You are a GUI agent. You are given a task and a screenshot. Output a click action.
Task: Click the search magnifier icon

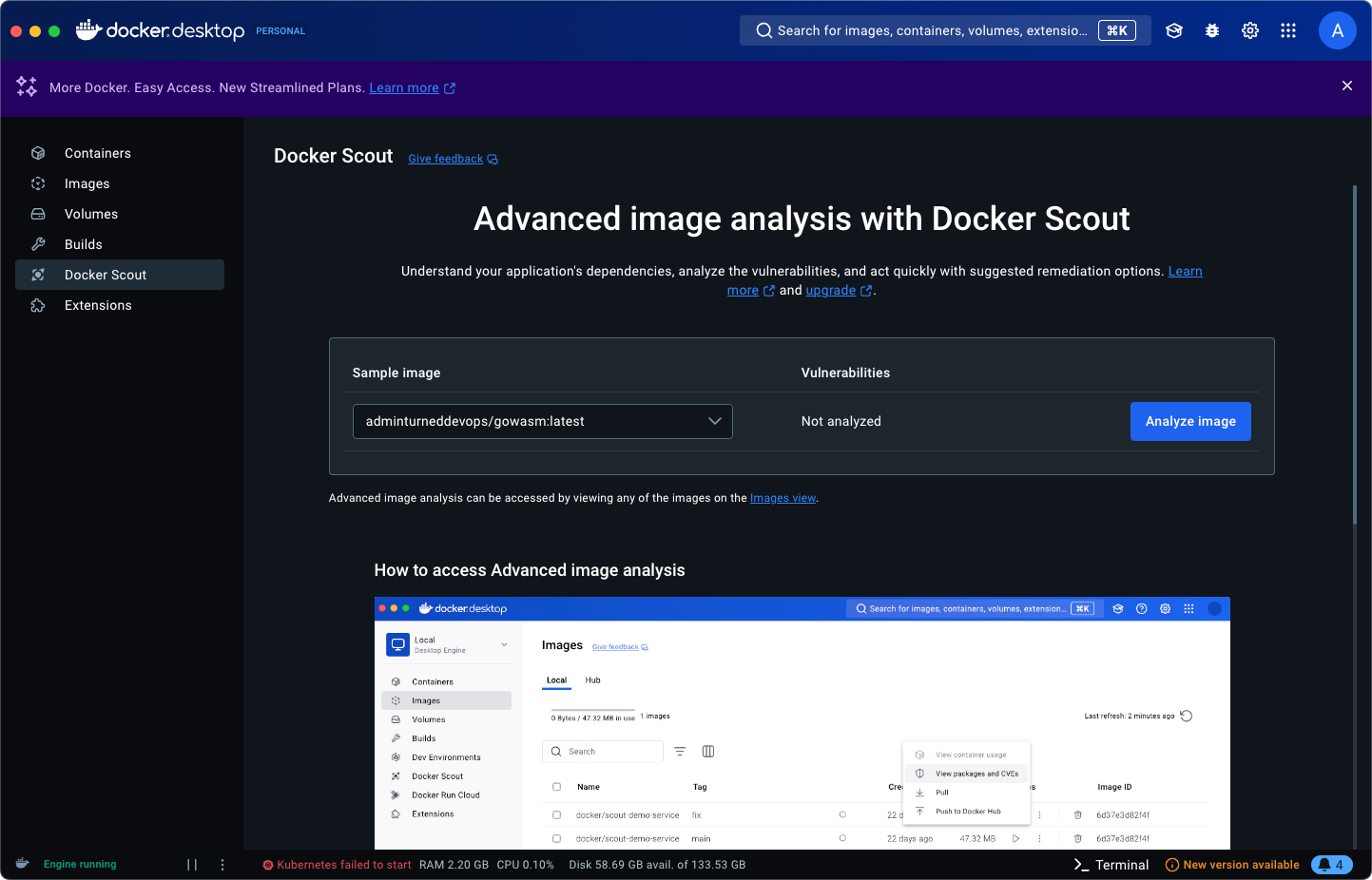763,30
